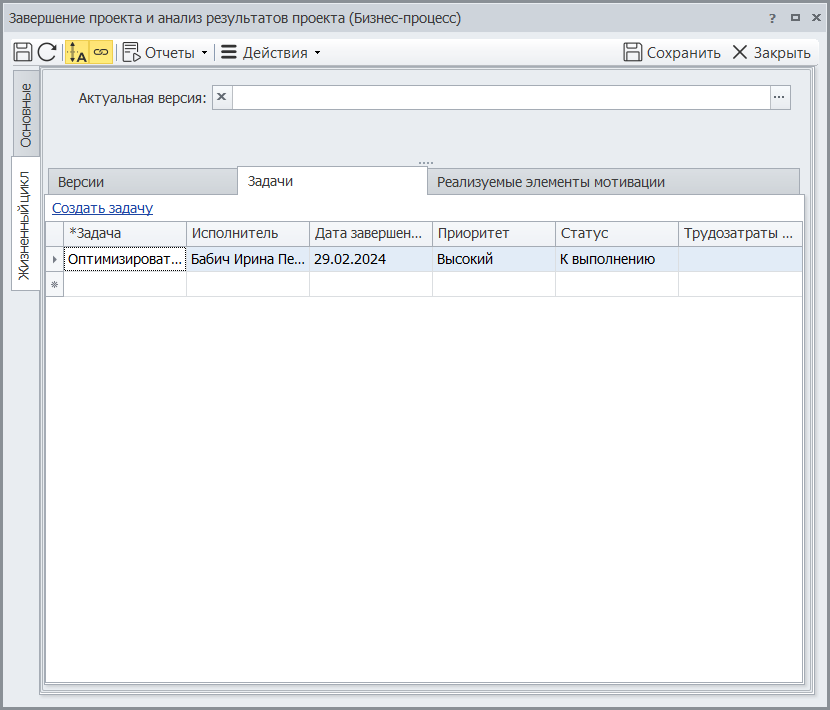Open the Реализуемые элементы мотивации tab
830x710 pixels.
click(x=551, y=182)
